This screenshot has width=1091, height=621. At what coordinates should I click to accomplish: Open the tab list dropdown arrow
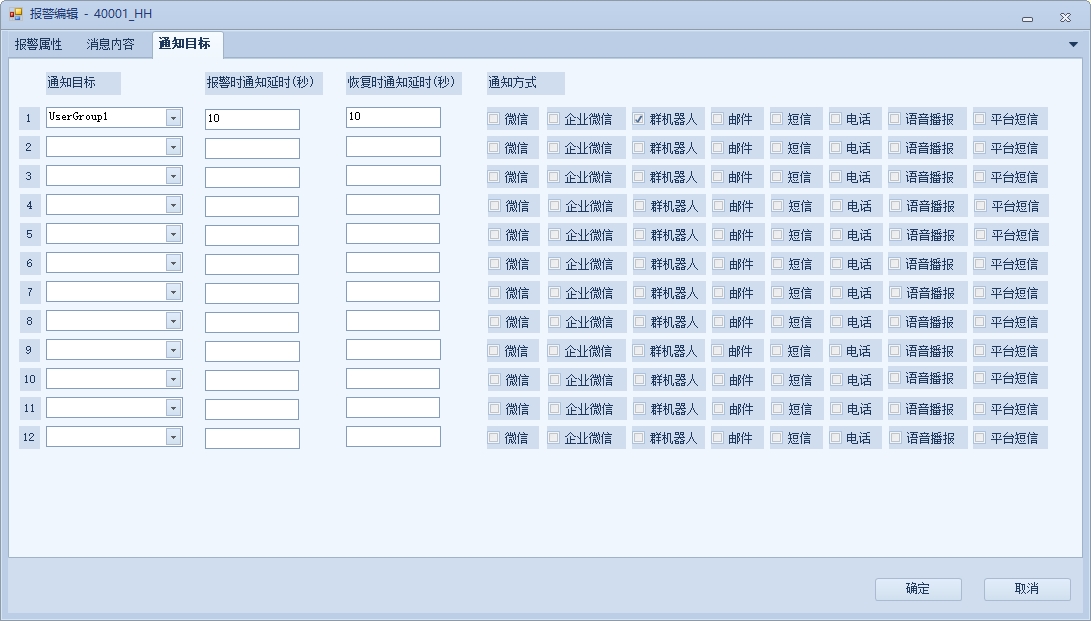coord(1073,45)
